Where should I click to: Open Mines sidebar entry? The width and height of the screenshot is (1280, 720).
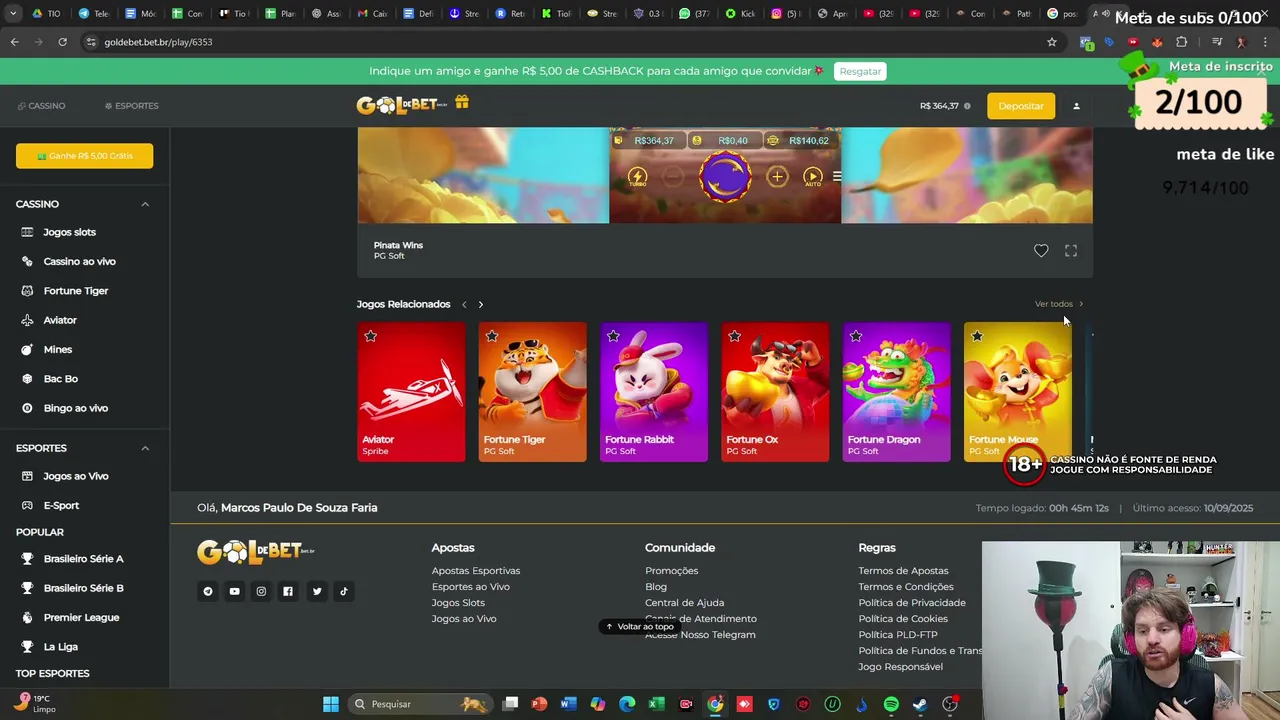[x=57, y=349]
